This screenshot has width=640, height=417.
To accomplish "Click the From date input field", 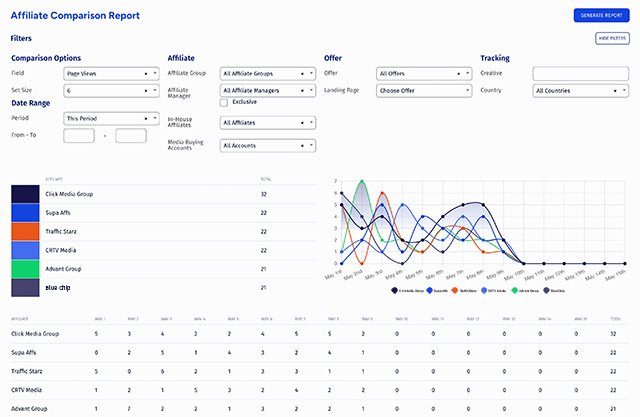I will point(79,136).
